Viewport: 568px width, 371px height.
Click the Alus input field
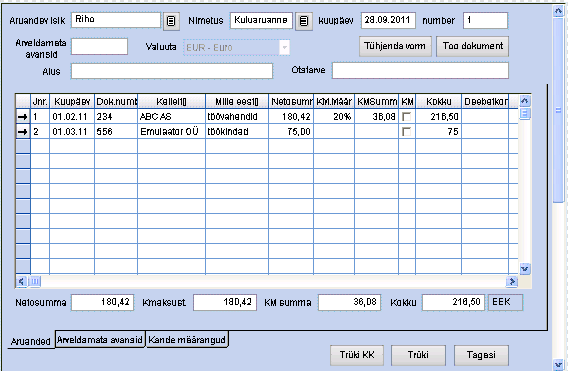(172, 71)
